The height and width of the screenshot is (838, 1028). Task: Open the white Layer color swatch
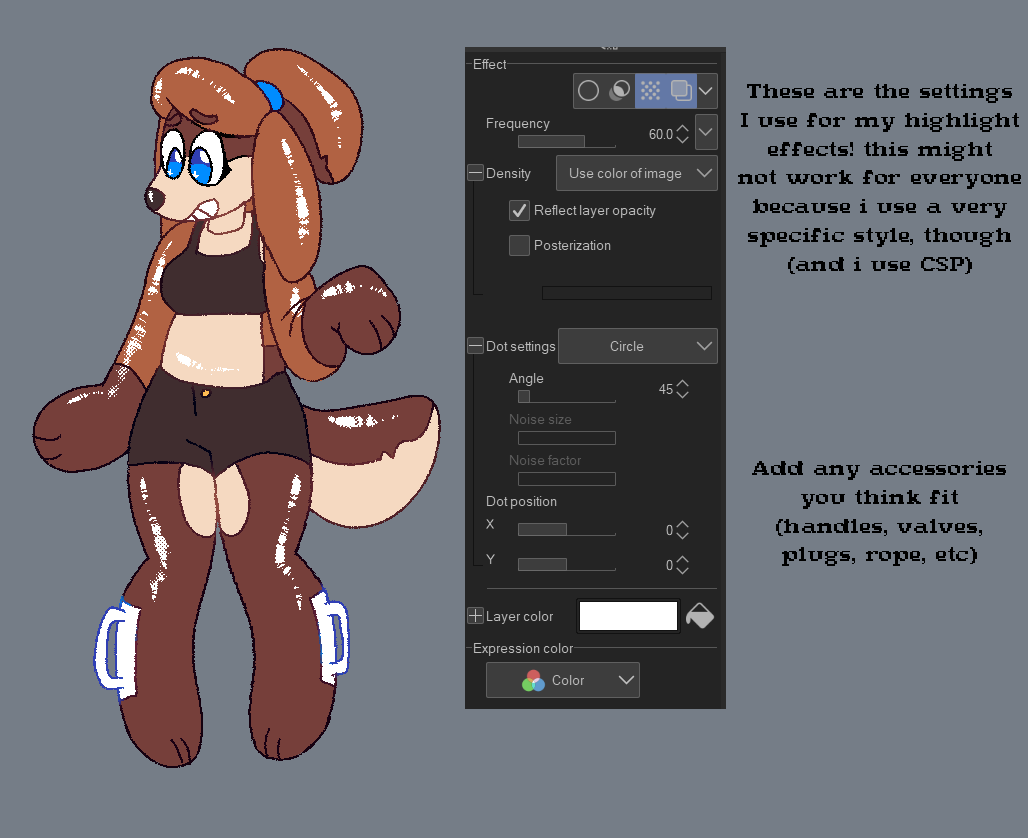pos(628,616)
